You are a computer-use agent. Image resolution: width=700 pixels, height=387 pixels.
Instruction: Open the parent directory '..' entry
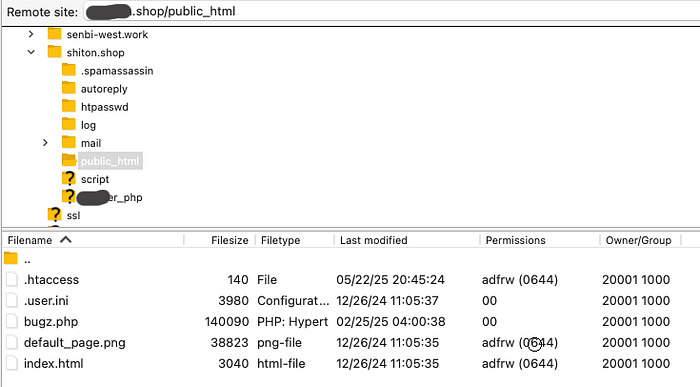(27, 259)
